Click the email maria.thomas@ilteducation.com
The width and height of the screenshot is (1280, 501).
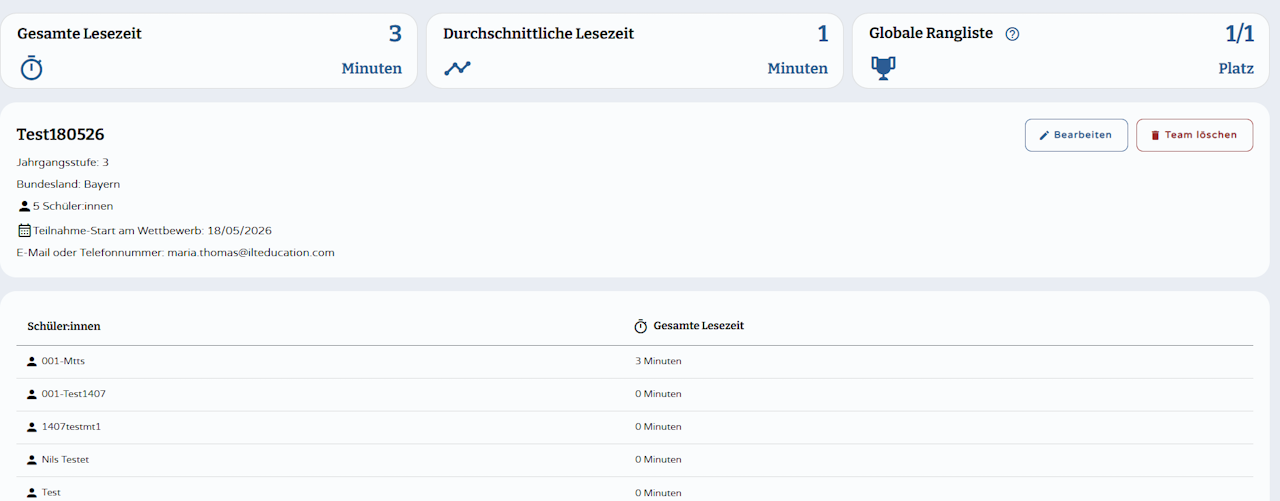coord(251,253)
